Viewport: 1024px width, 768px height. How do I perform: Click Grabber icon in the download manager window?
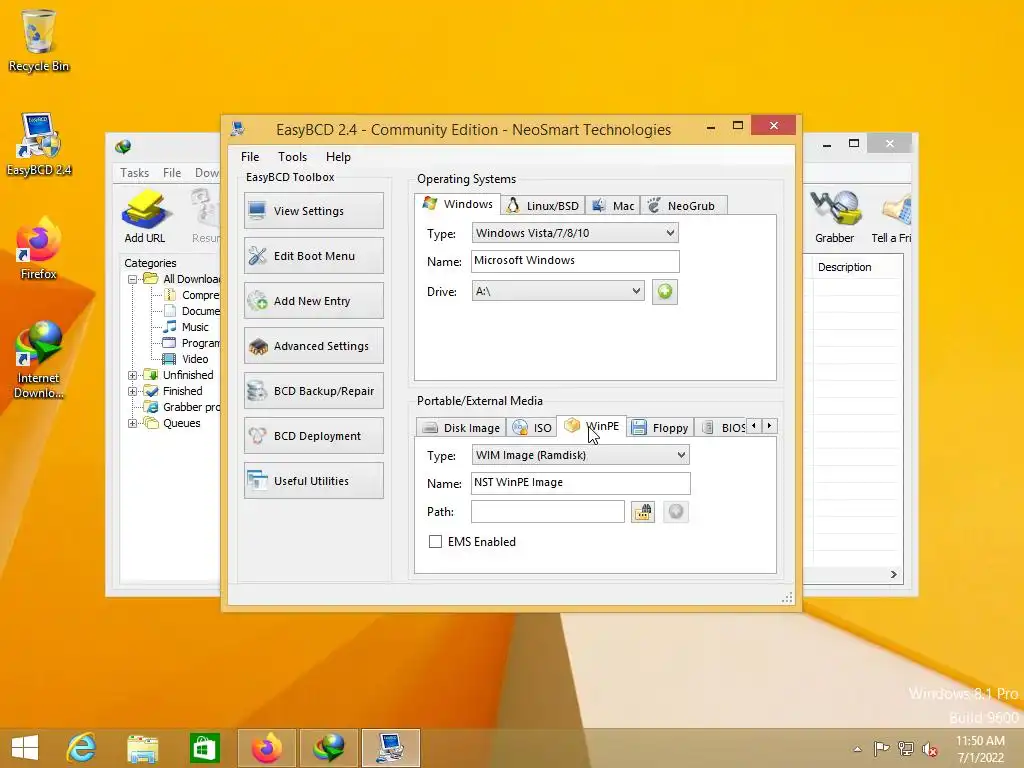834,216
